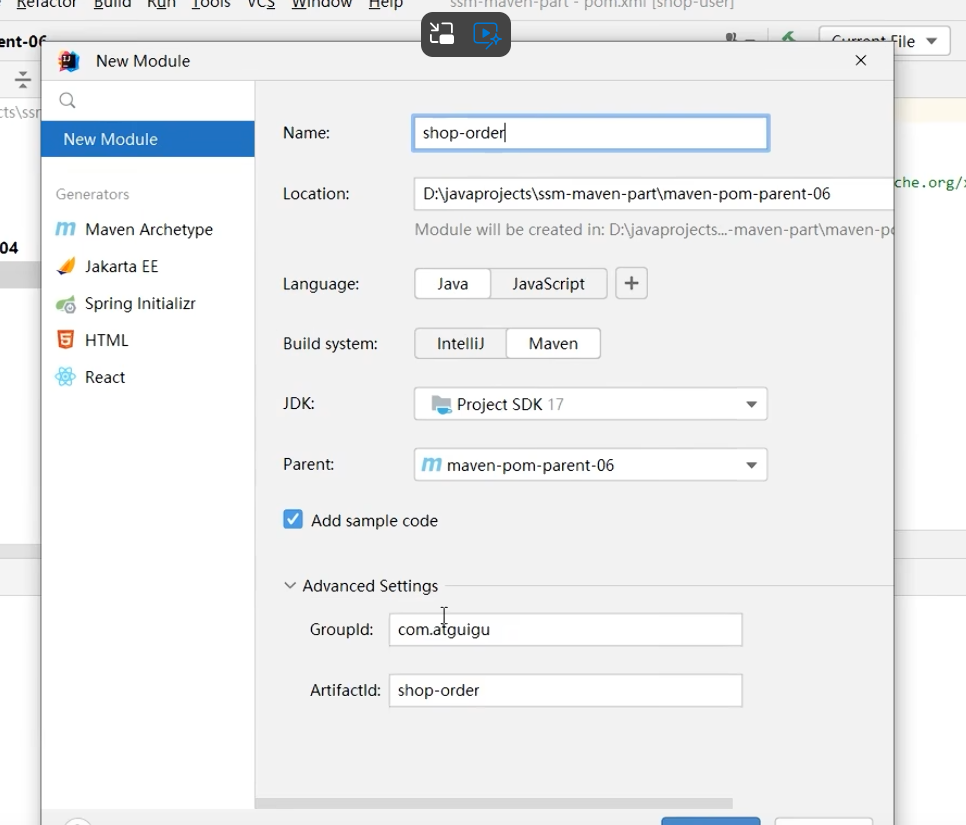The width and height of the screenshot is (966, 825).
Task: Click the horizontal scrollbar at dialog bottom
Action: pyautogui.click(x=493, y=803)
